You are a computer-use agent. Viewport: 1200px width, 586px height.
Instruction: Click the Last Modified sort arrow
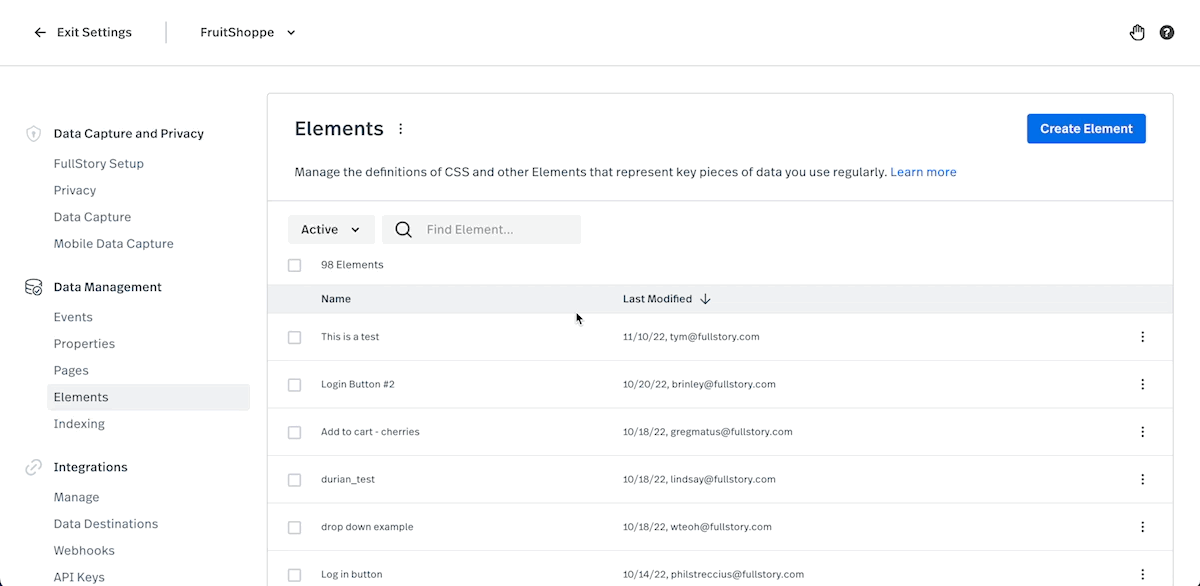pos(705,299)
